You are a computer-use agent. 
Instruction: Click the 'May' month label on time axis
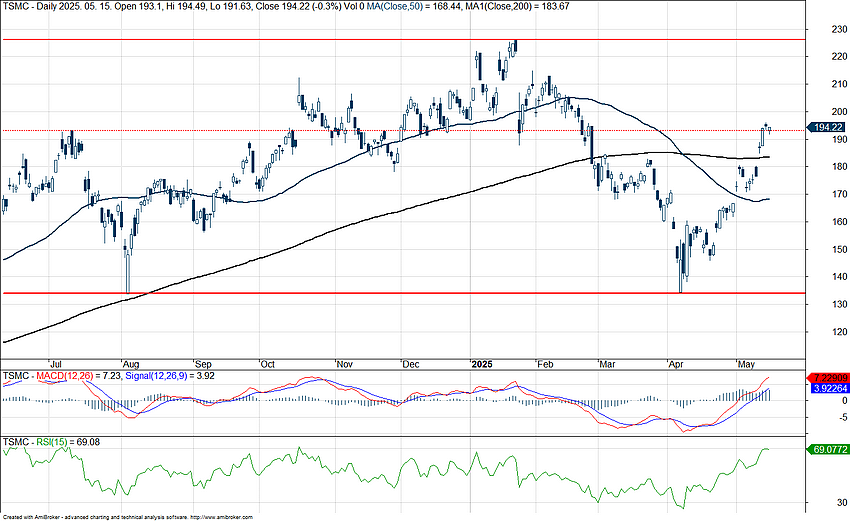746,364
